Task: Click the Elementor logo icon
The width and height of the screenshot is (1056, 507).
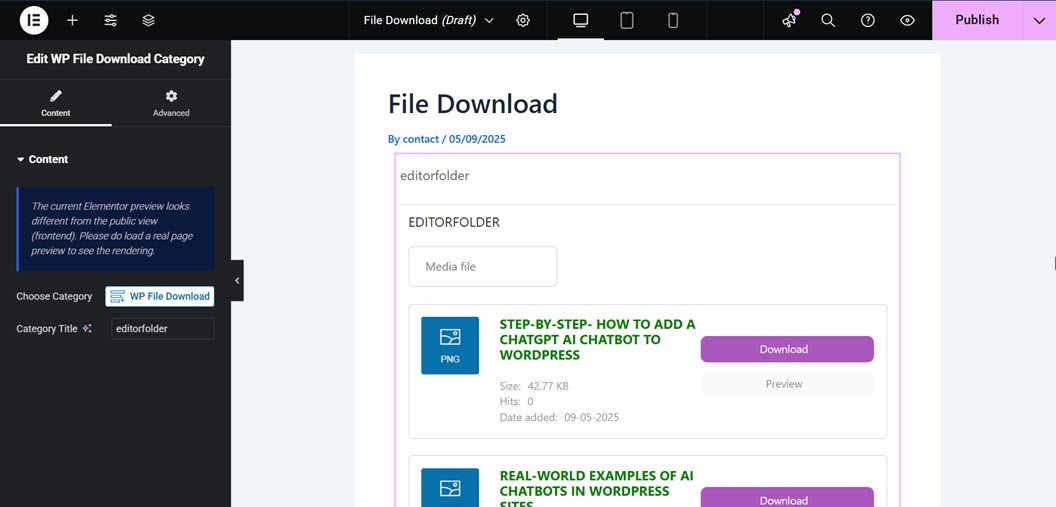Action: [x=33, y=20]
